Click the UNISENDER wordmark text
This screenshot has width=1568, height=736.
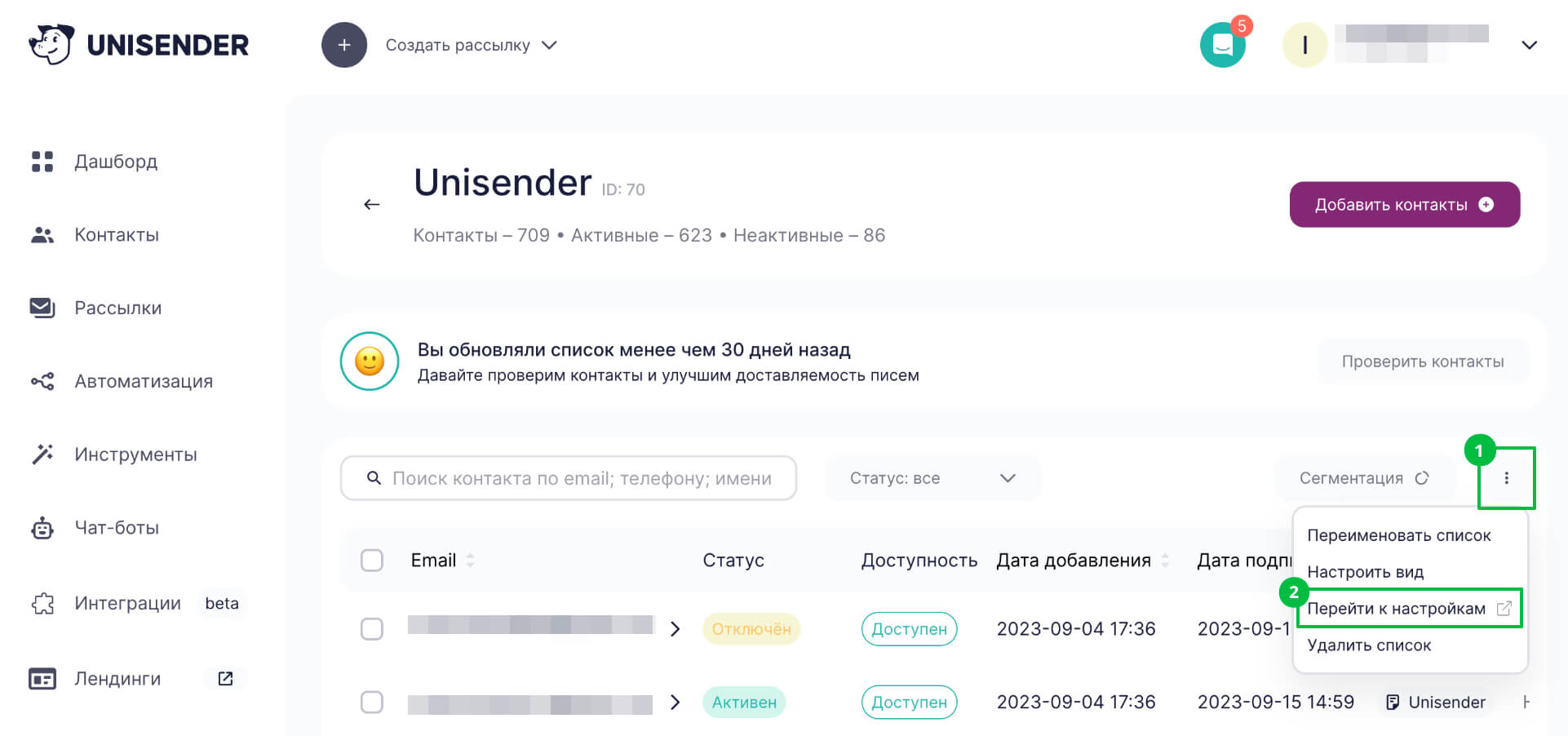[x=168, y=45]
